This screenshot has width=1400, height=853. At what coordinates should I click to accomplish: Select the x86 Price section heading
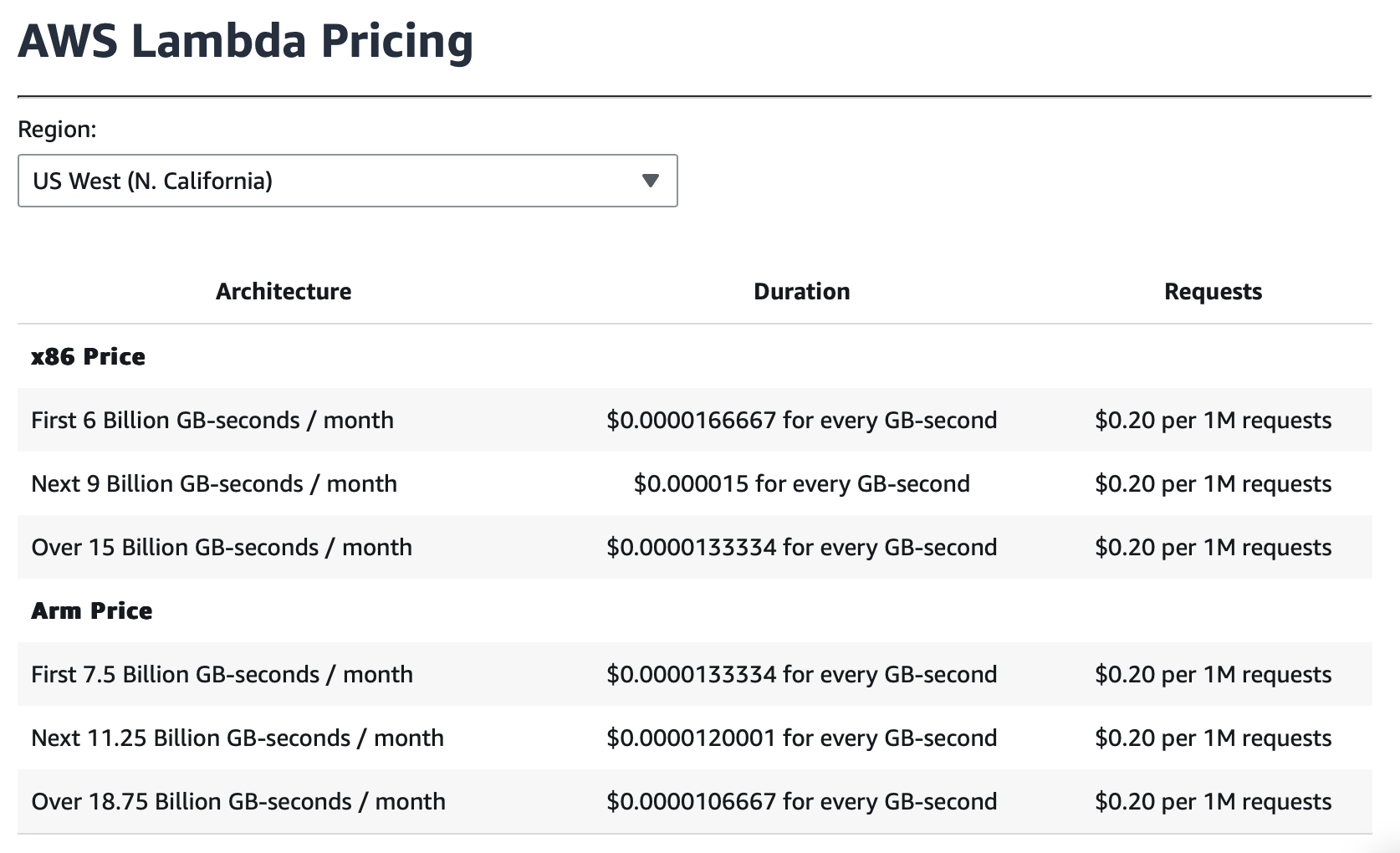(88, 356)
